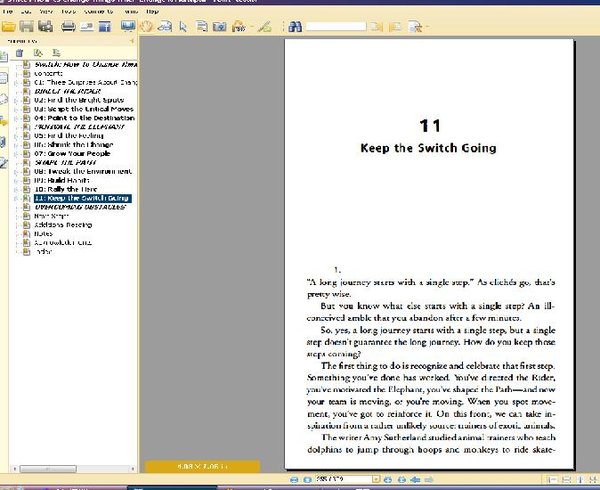Select the text selection tool
The width and height of the screenshot is (600, 490).
tap(201, 26)
